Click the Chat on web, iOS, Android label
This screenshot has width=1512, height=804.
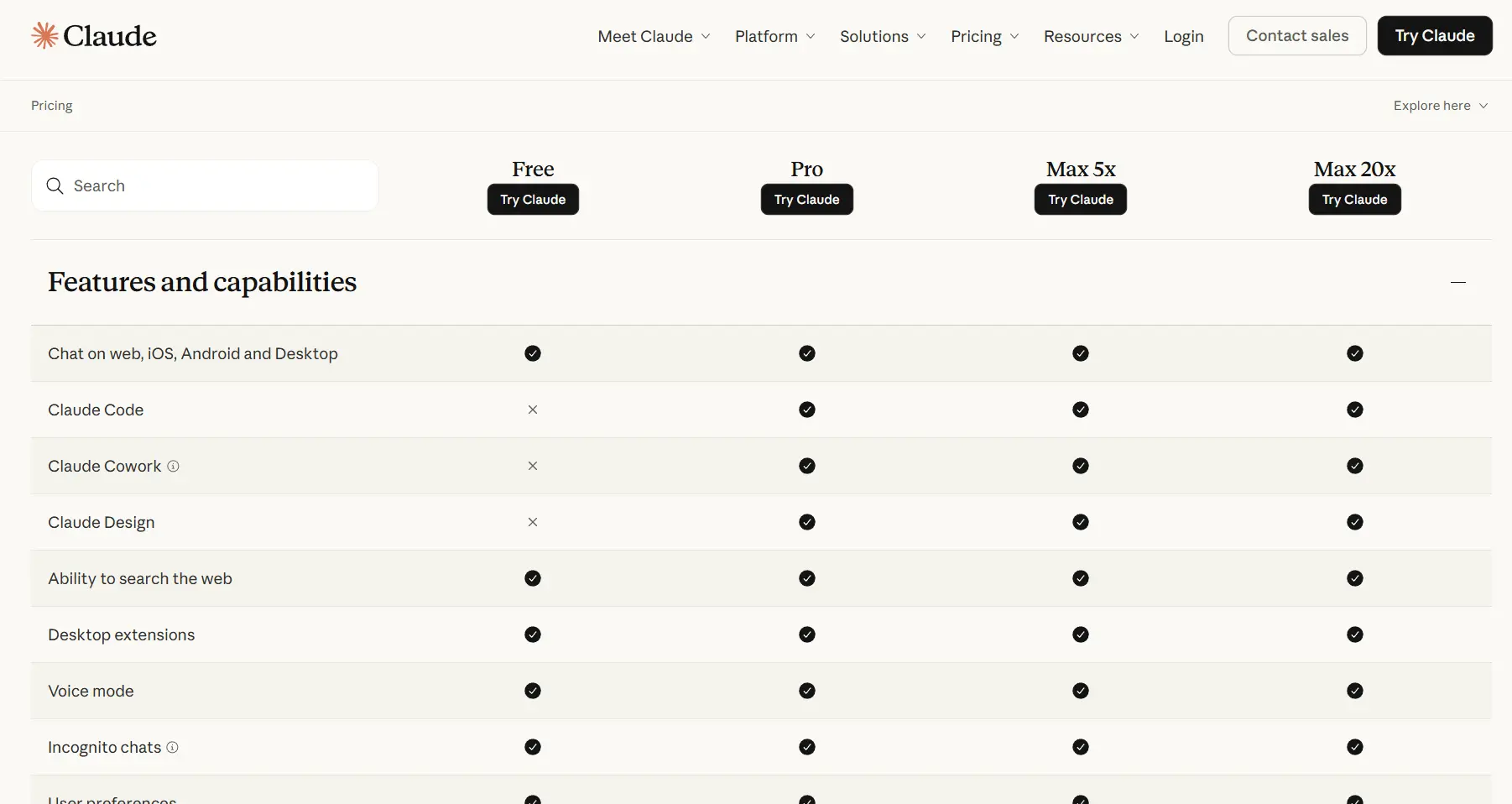pos(193,353)
